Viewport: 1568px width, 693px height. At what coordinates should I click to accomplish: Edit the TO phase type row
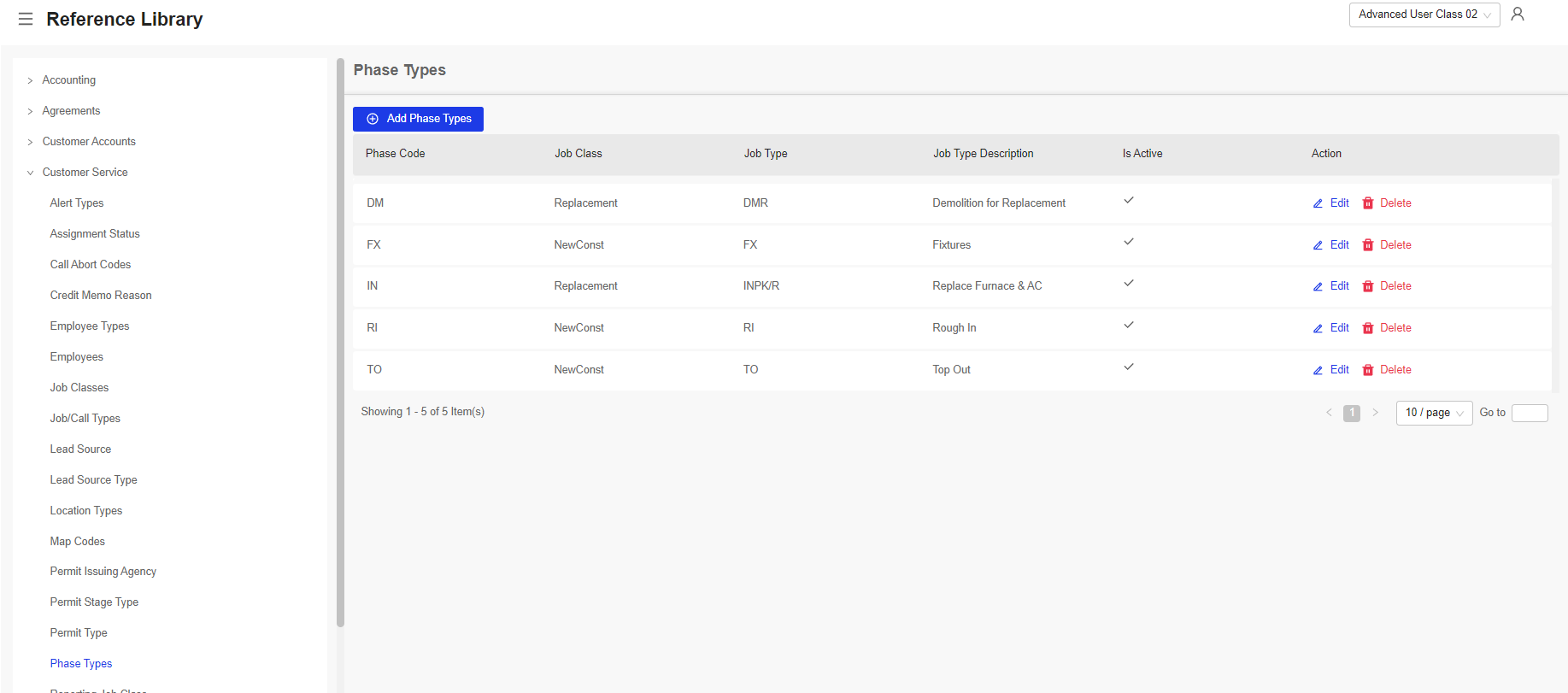[1331, 370]
